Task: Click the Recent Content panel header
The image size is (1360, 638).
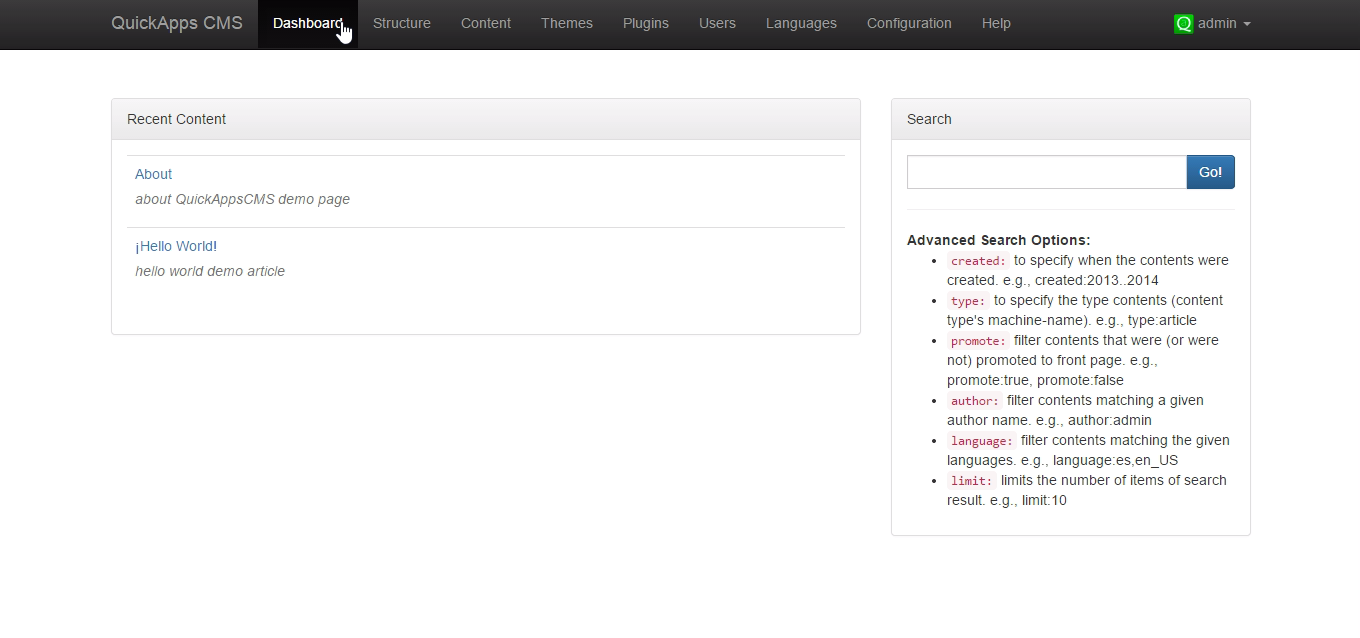Action: tap(485, 119)
